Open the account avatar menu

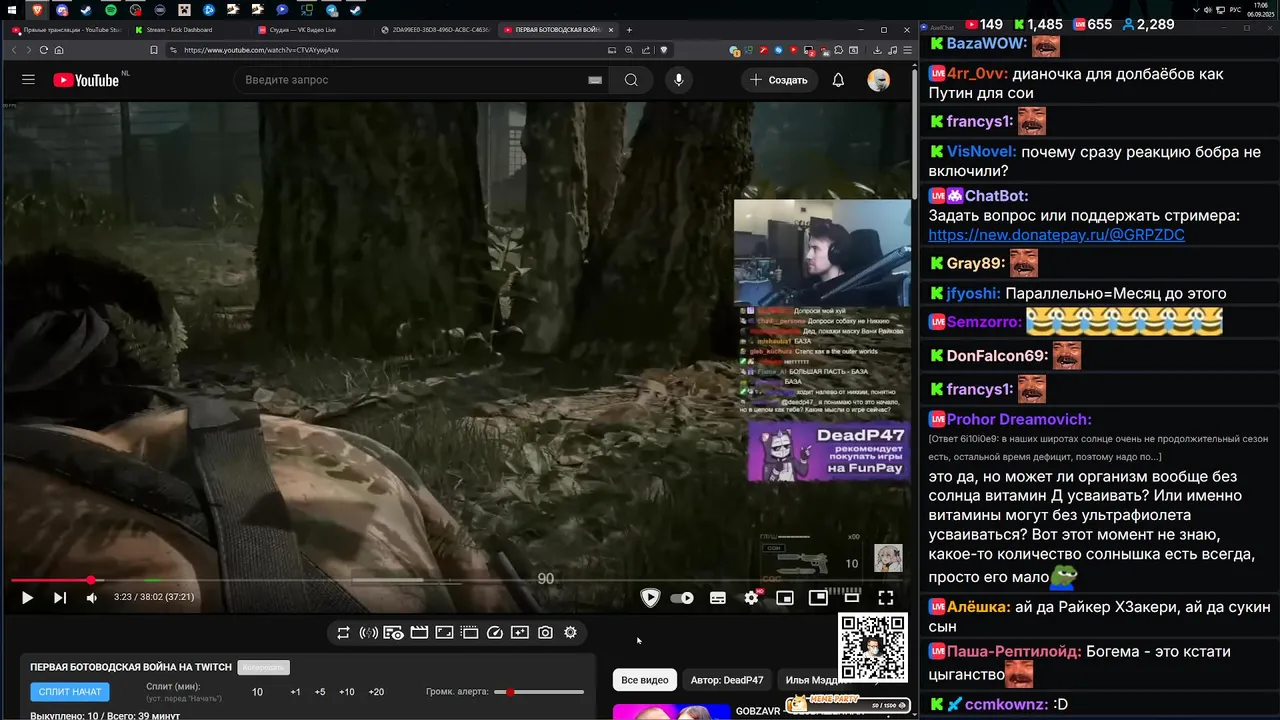pos(879,80)
